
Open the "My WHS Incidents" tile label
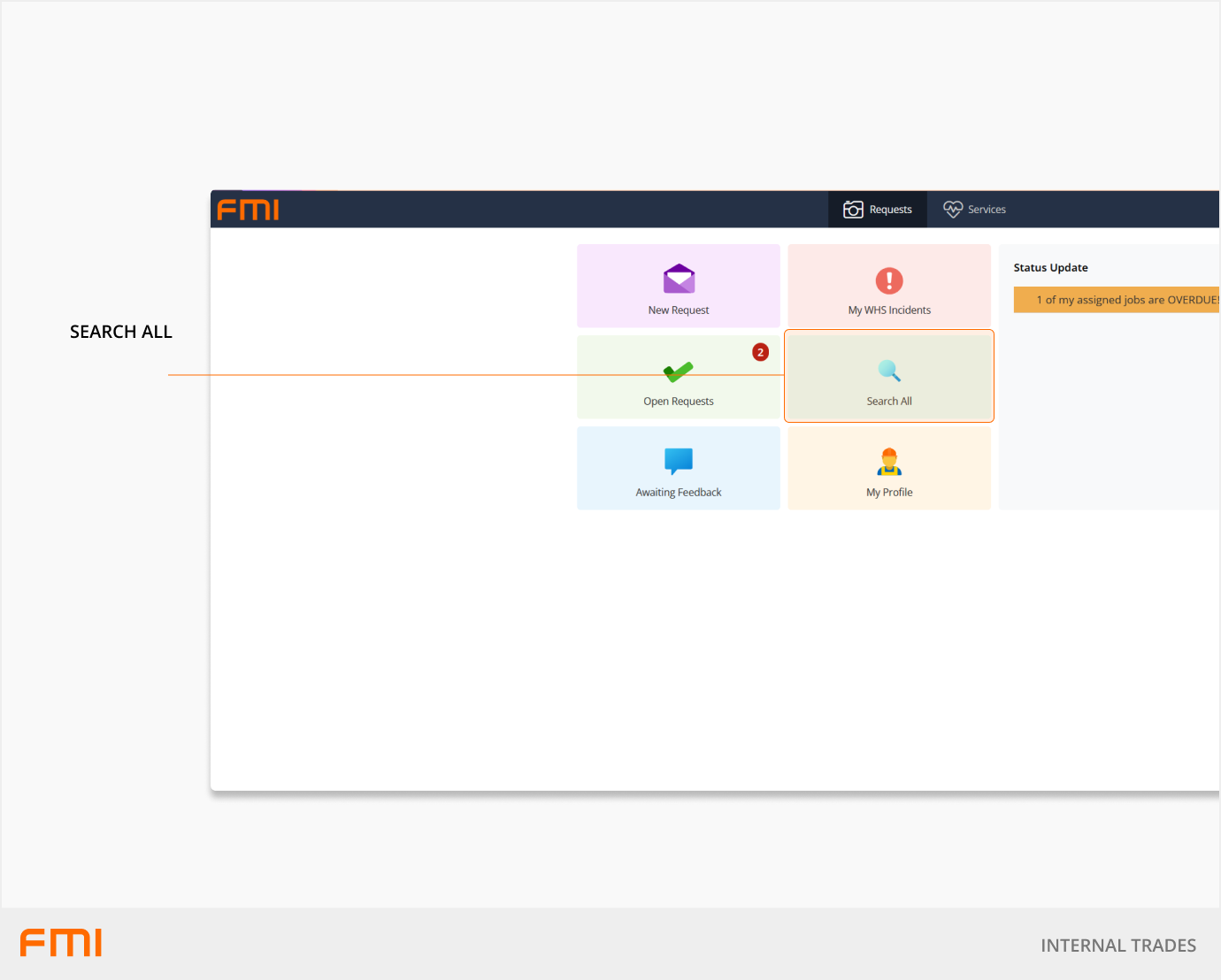click(889, 310)
